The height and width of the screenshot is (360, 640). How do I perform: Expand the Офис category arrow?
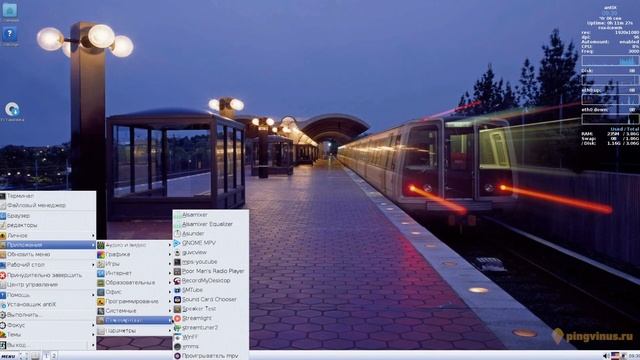click(170, 292)
